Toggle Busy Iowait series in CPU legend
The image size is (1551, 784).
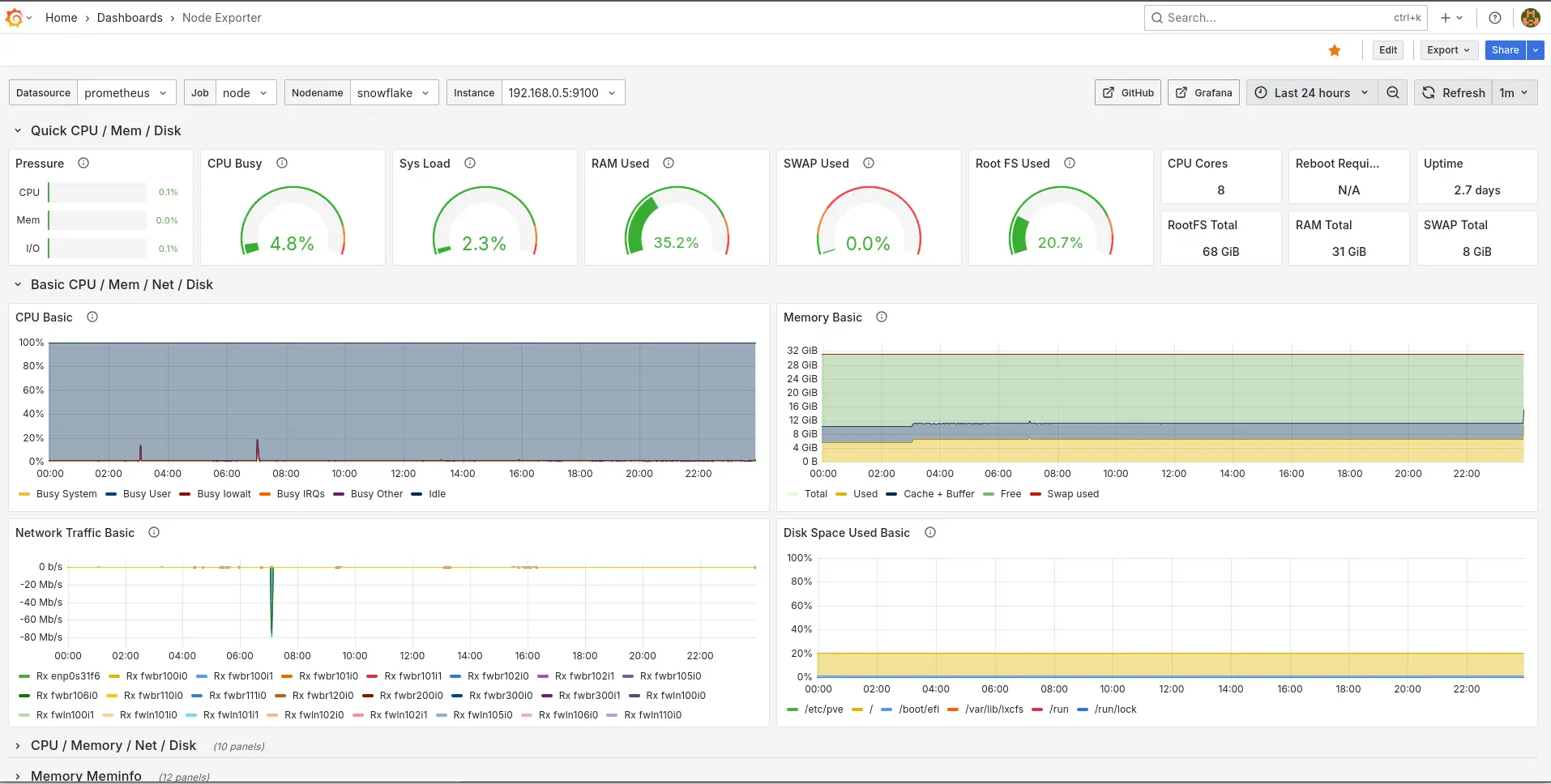coord(224,494)
